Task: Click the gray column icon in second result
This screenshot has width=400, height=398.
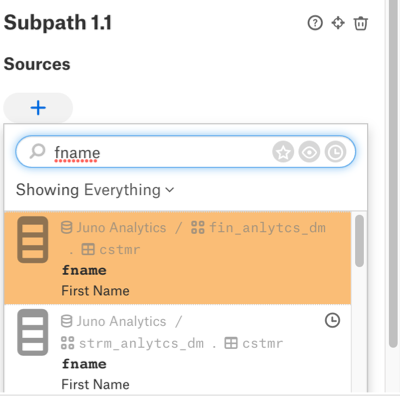Action: pyautogui.click(x=33, y=332)
